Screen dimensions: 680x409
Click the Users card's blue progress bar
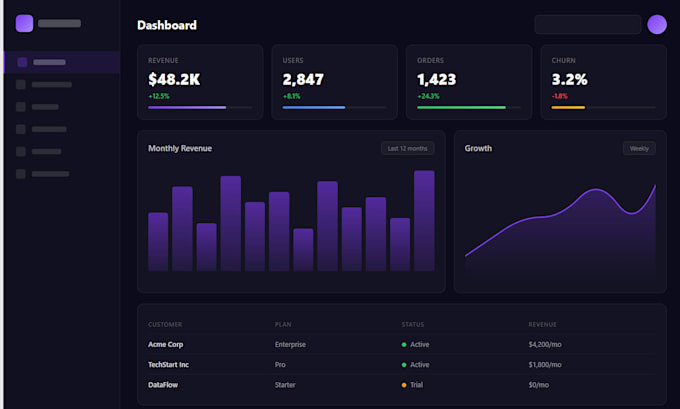(314, 107)
